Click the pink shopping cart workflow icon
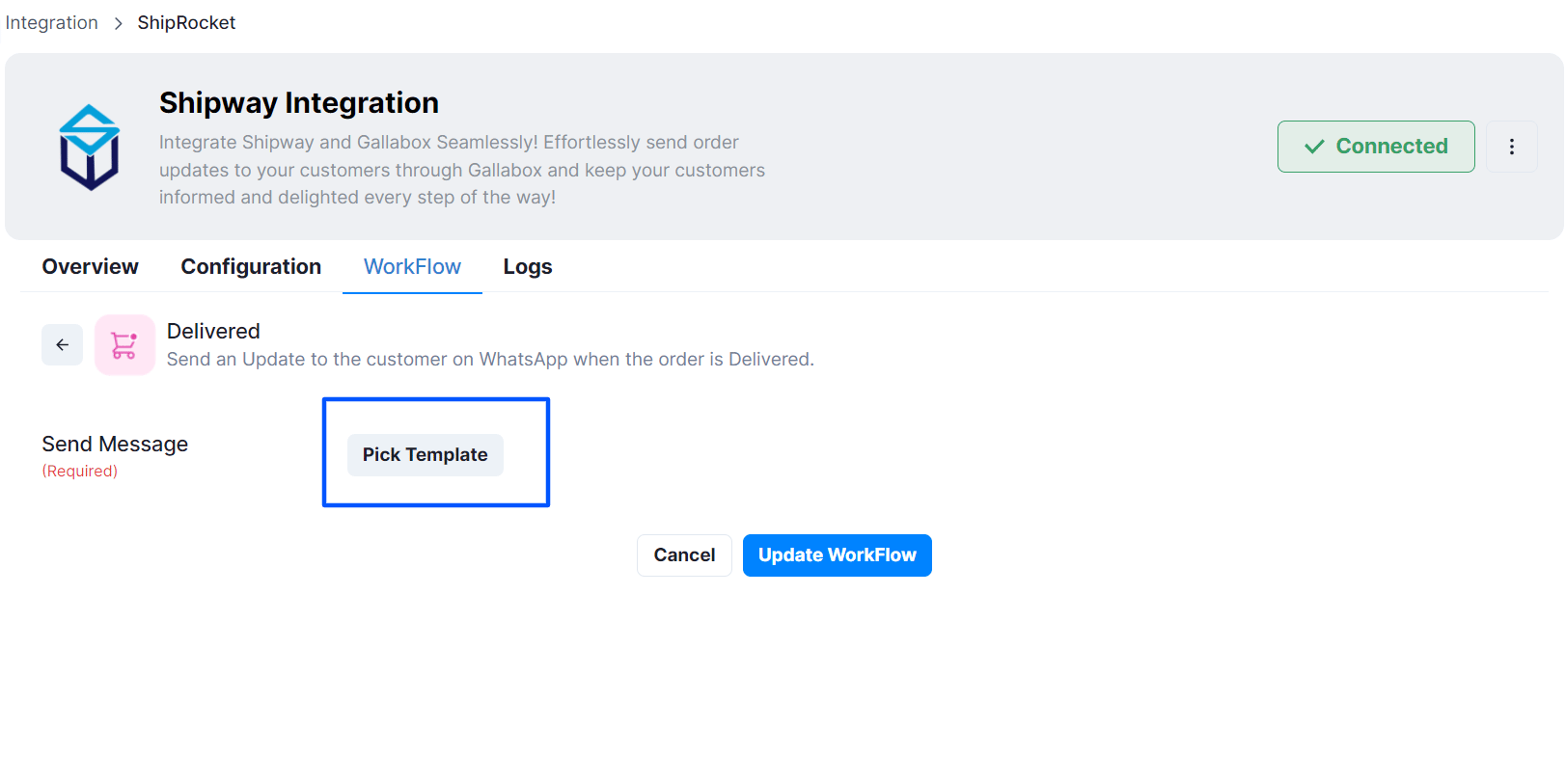1566x784 pixels. (124, 344)
